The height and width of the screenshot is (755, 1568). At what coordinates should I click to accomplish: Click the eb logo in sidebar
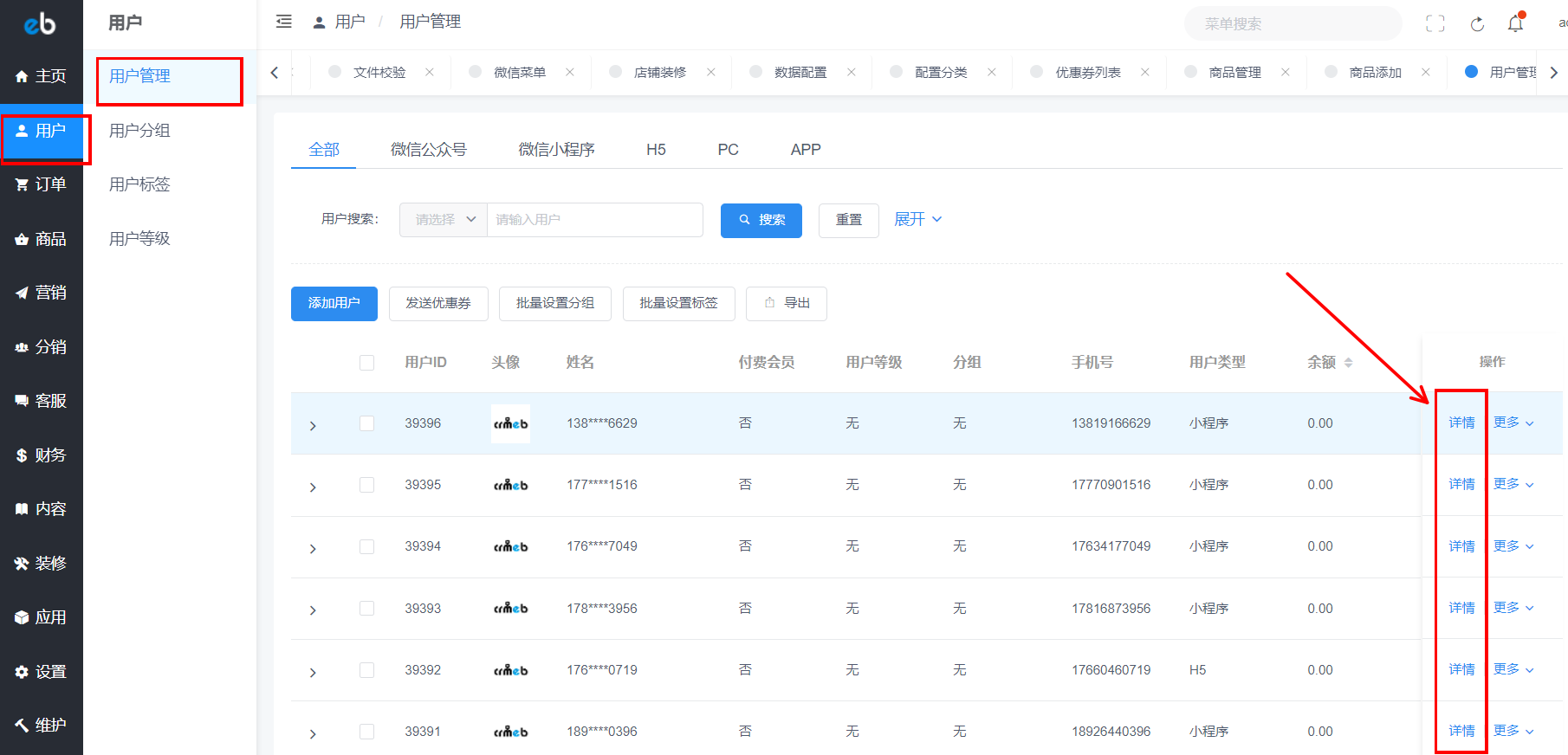tap(40, 23)
